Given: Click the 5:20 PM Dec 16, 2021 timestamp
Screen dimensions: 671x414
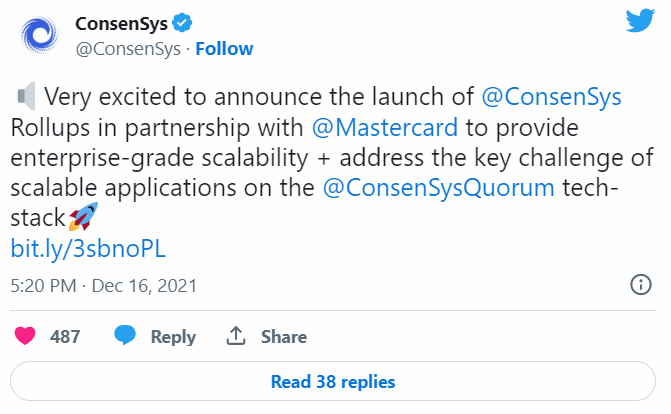Looking at the screenshot, I should 104,285.
